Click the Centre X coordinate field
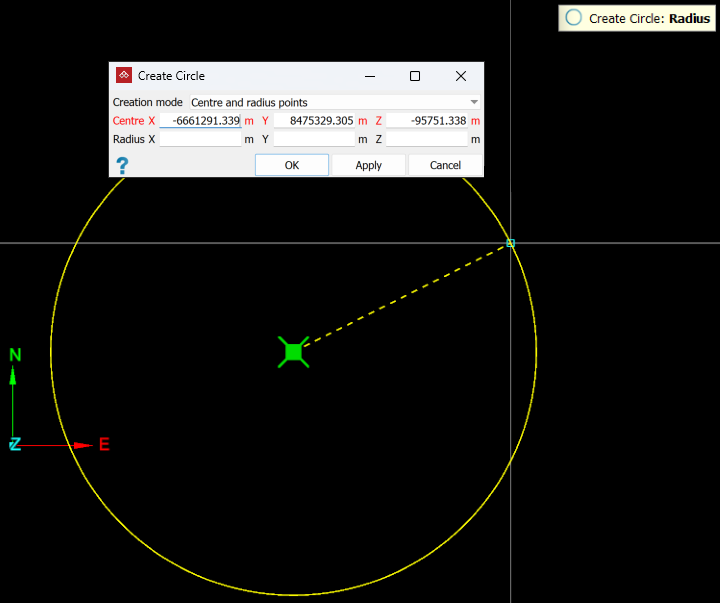 pos(200,121)
